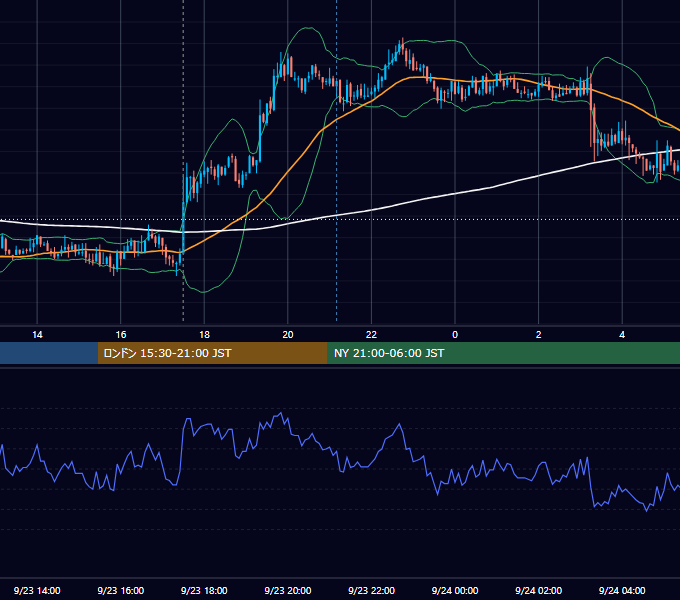This screenshot has height=600, width=680.
Task: Click the '9/24 04:00' date label
Action: click(x=622, y=590)
